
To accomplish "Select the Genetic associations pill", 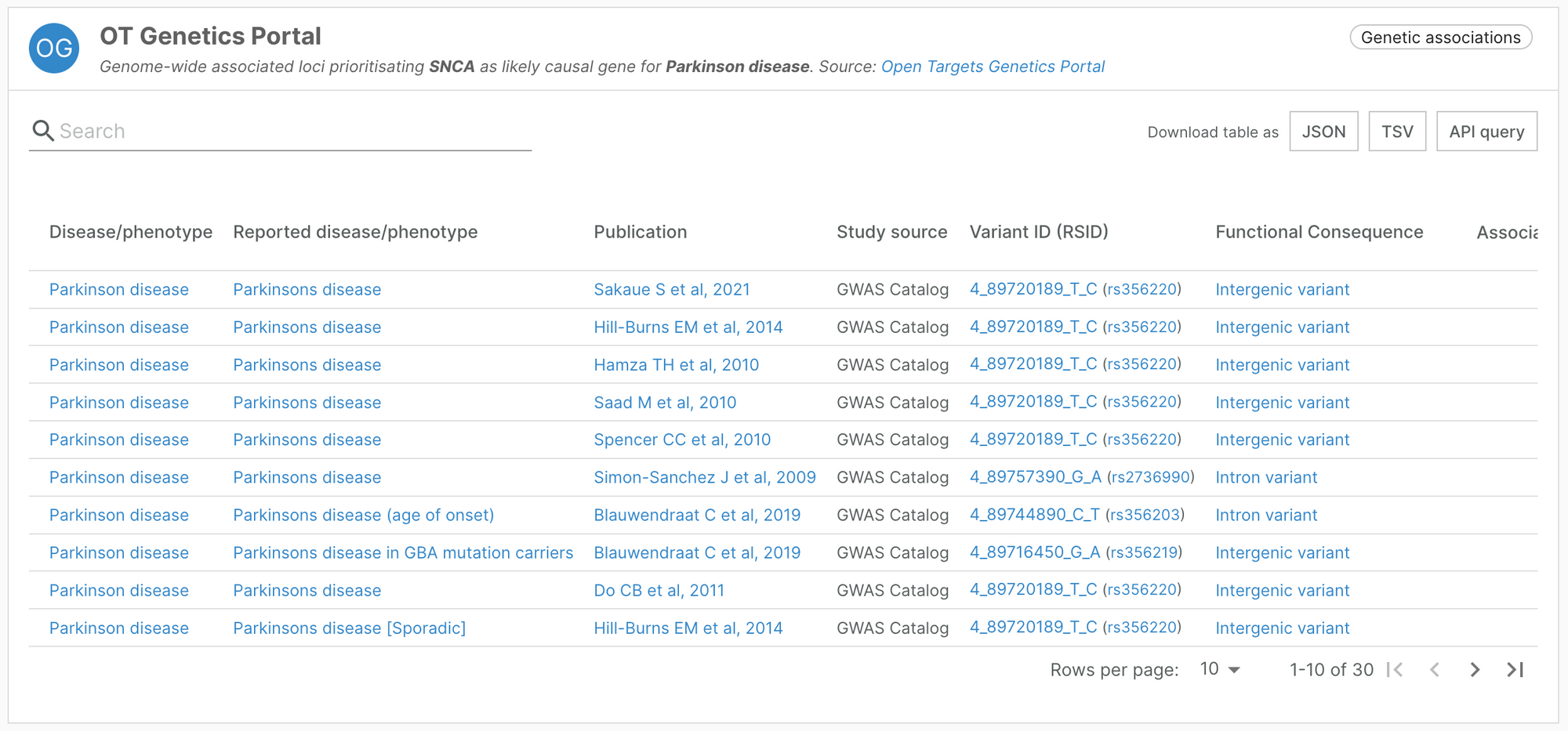I will (1441, 37).
